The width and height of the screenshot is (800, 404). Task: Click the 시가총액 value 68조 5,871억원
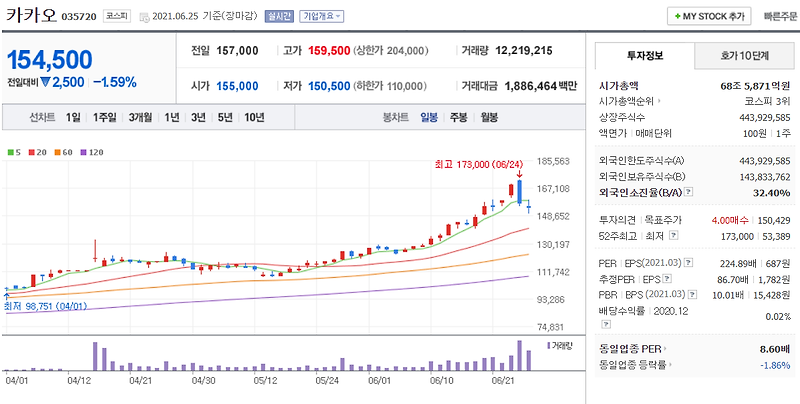click(754, 85)
